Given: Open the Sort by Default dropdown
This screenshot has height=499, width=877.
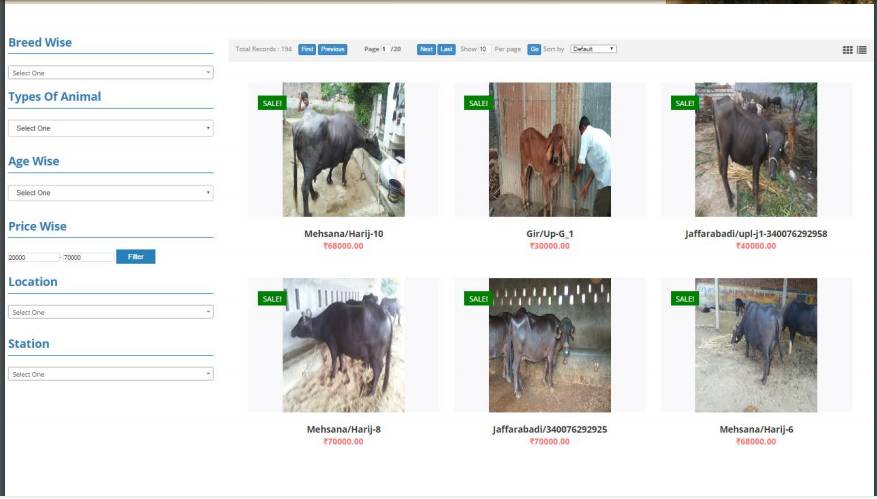Looking at the screenshot, I should tap(593, 49).
